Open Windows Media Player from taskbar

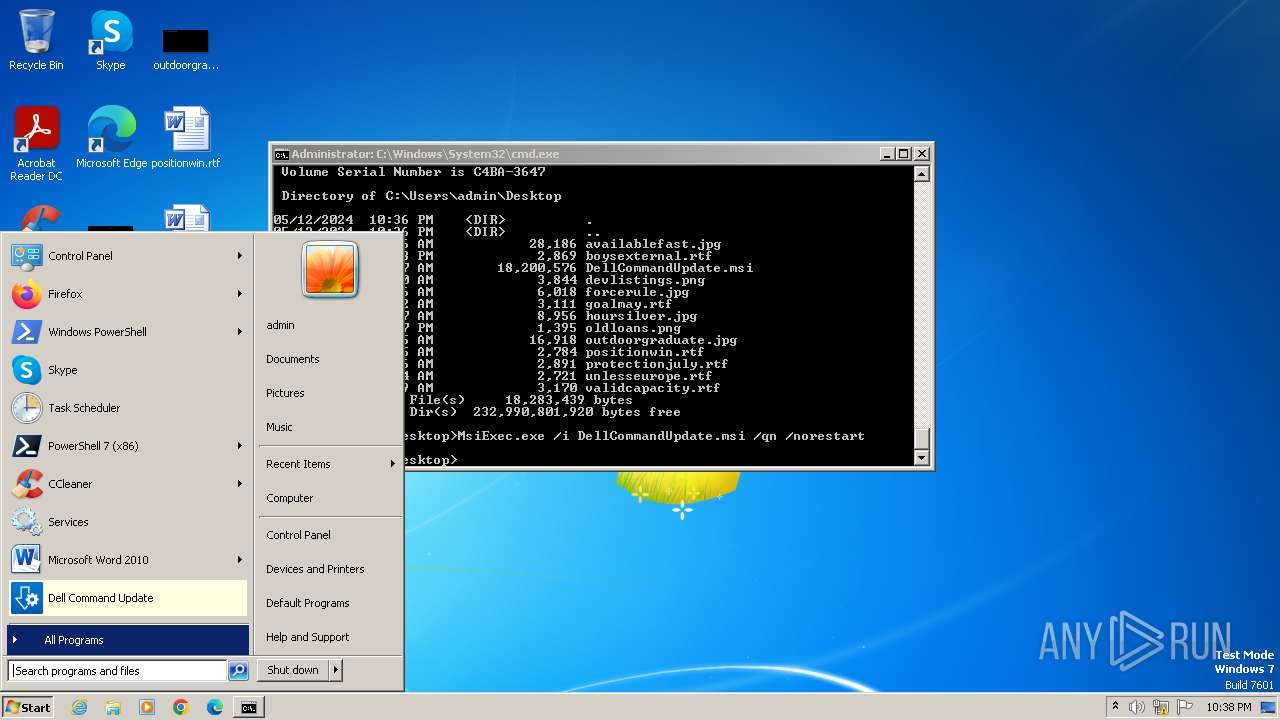pos(147,707)
